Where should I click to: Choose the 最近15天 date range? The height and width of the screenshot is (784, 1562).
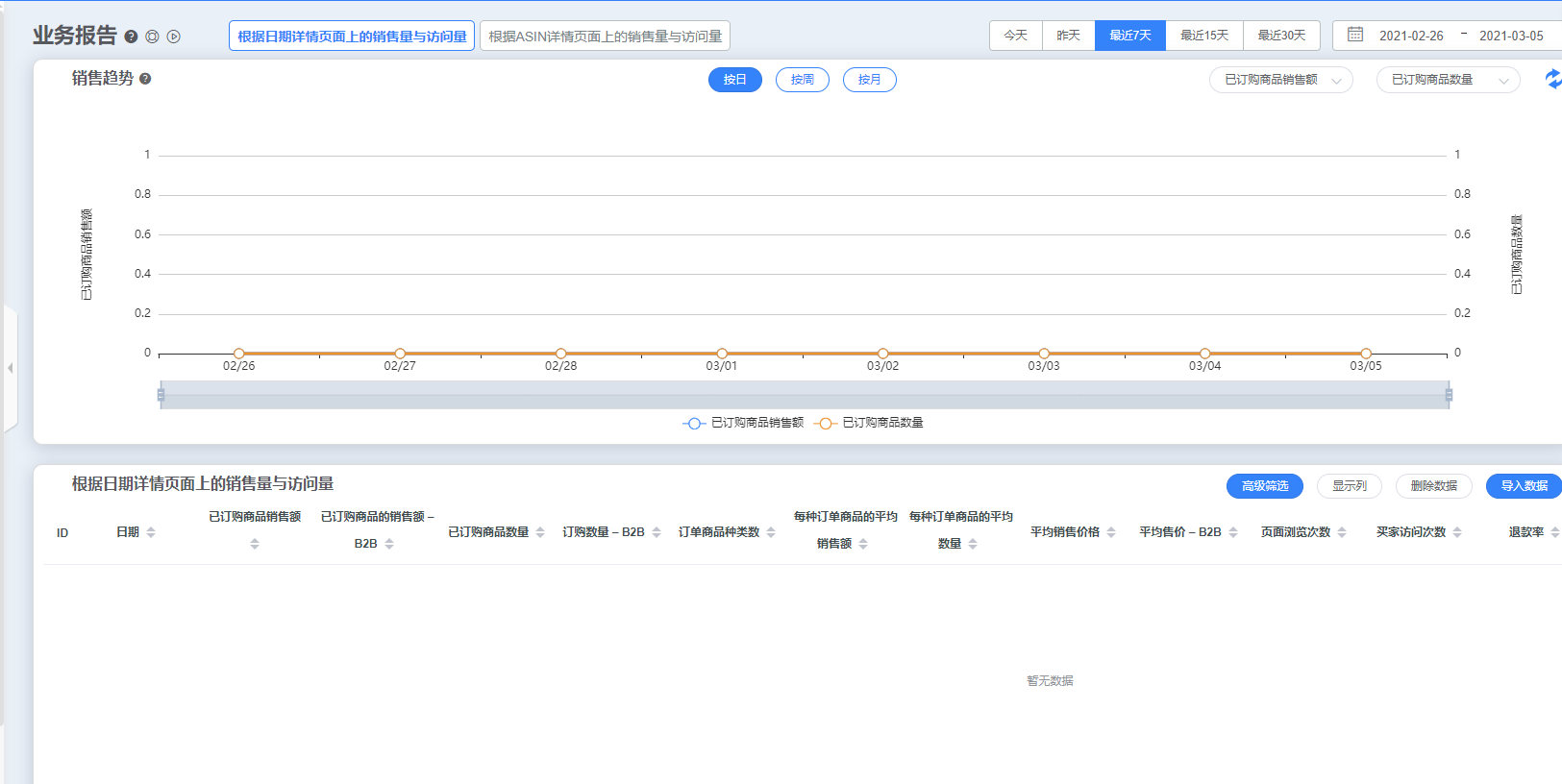[1204, 36]
